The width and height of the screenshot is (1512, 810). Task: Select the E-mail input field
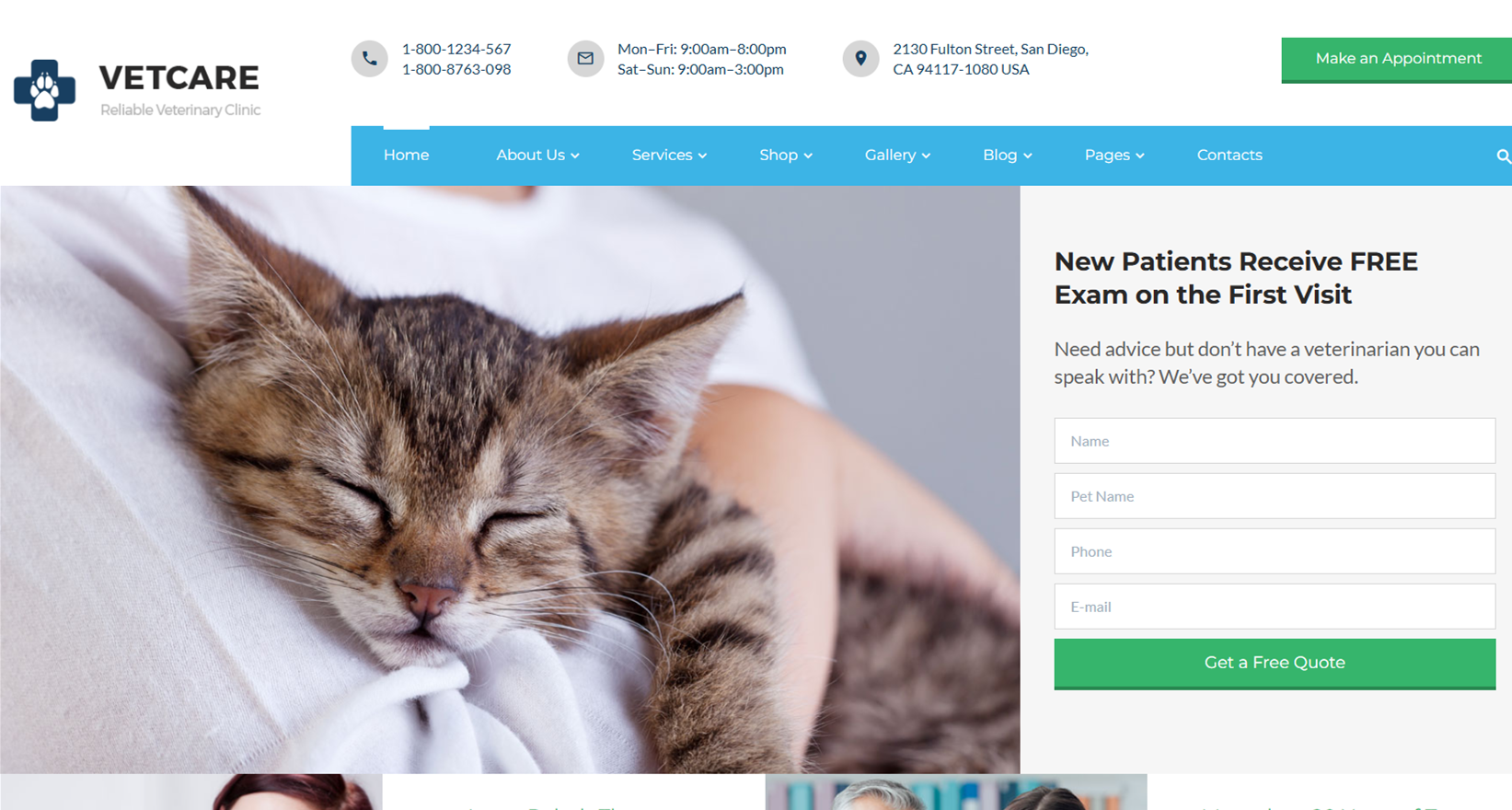pyautogui.click(x=1275, y=607)
